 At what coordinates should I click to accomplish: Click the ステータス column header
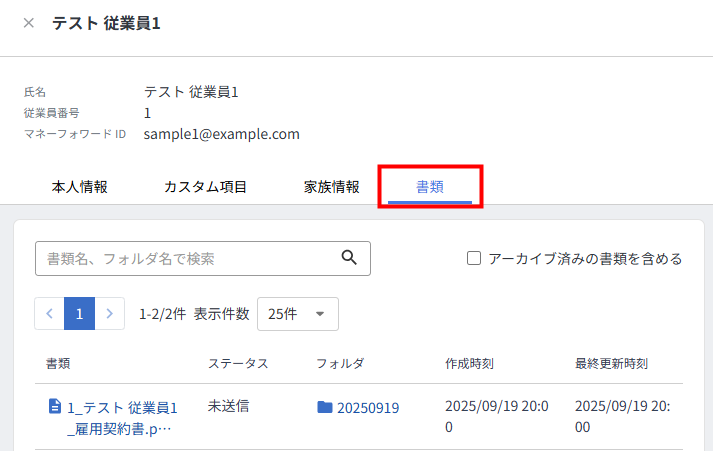click(x=238, y=363)
